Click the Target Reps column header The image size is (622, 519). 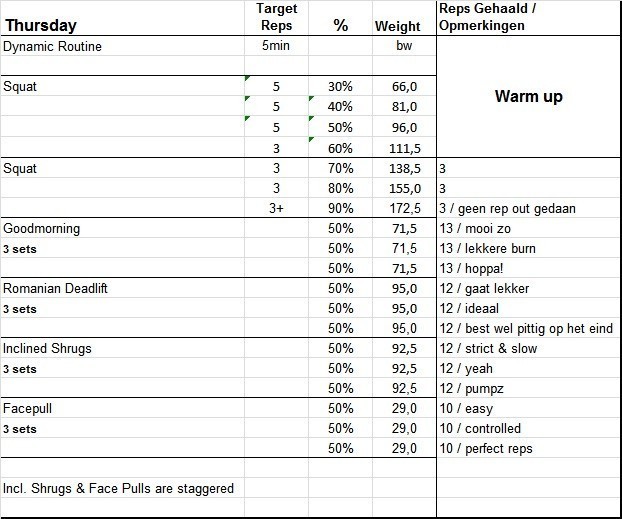click(276, 17)
